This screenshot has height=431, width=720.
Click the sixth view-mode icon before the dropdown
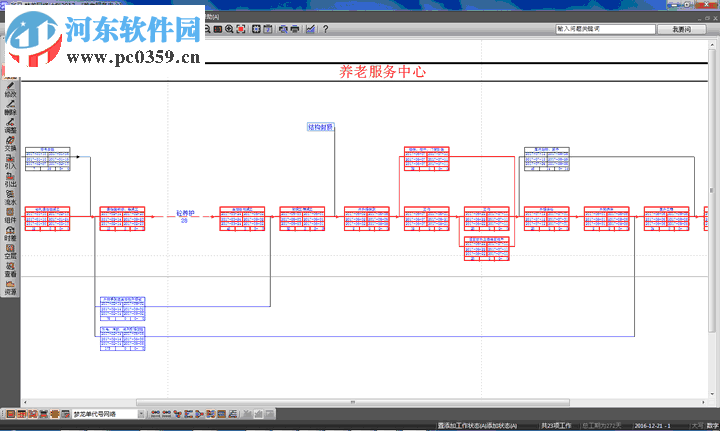point(66,414)
